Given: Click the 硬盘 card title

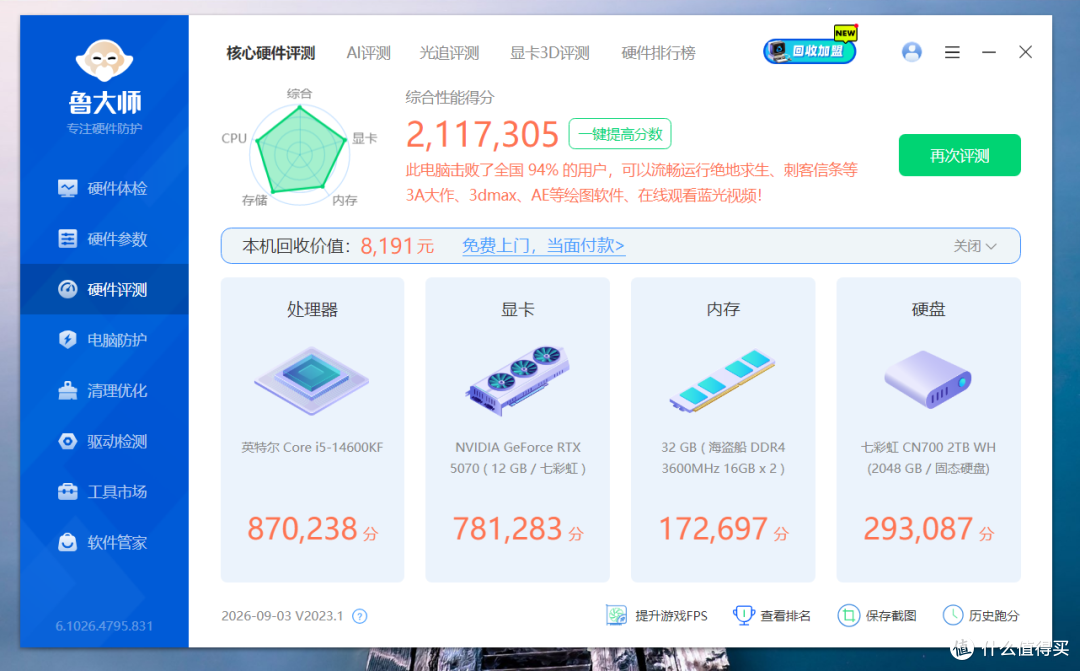Looking at the screenshot, I should (928, 309).
